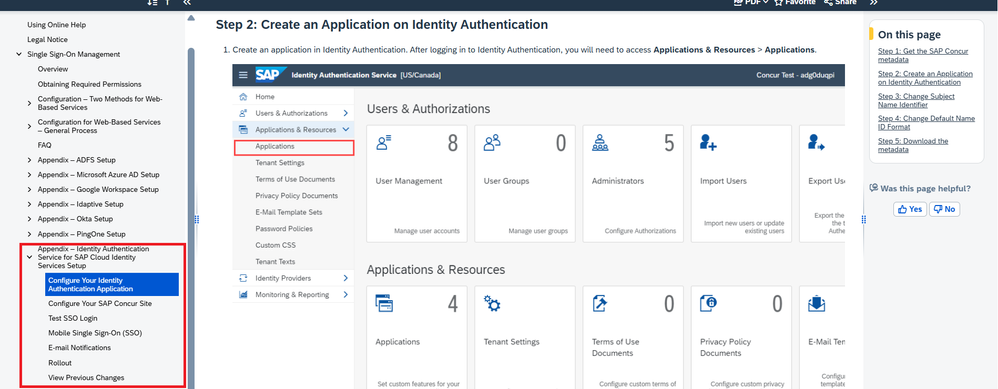Jump to Step 1: Get the SAP Concur metadata

[914, 55]
